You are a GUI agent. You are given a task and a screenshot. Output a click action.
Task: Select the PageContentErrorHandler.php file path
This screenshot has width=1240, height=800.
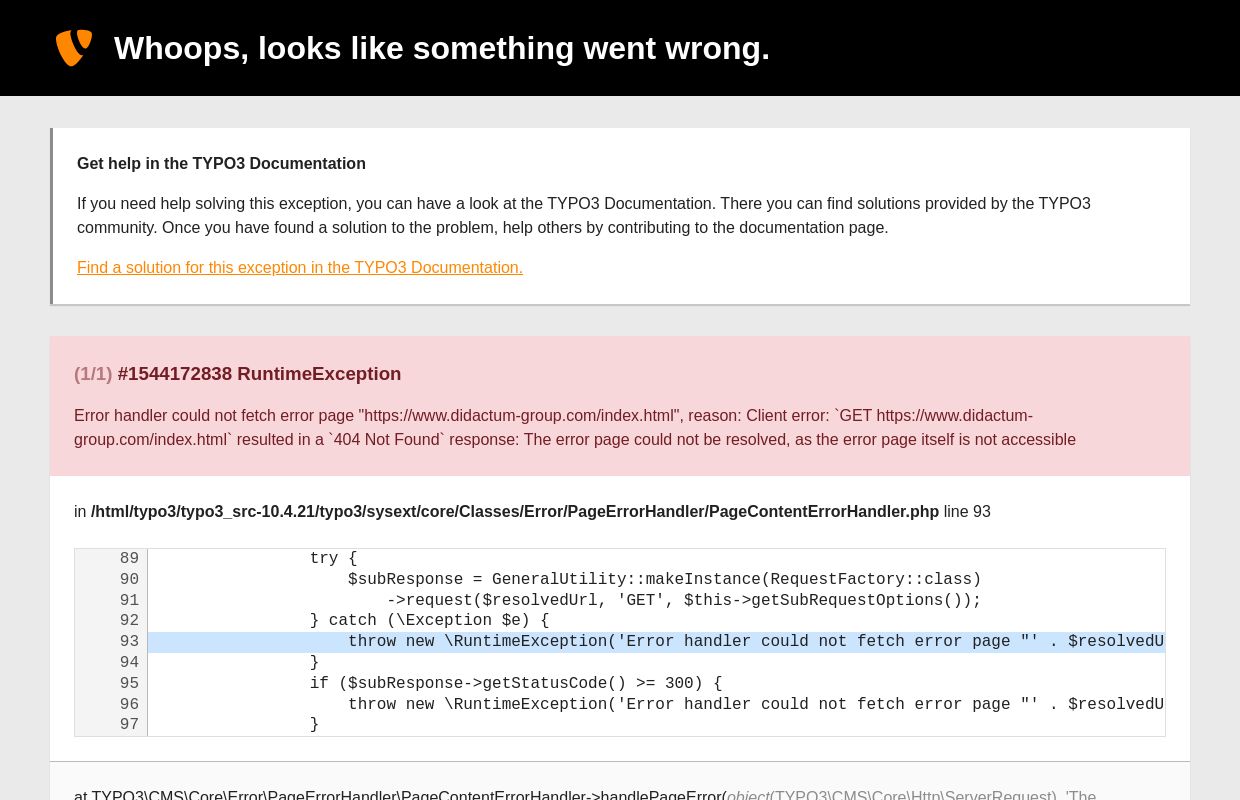(514, 511)
